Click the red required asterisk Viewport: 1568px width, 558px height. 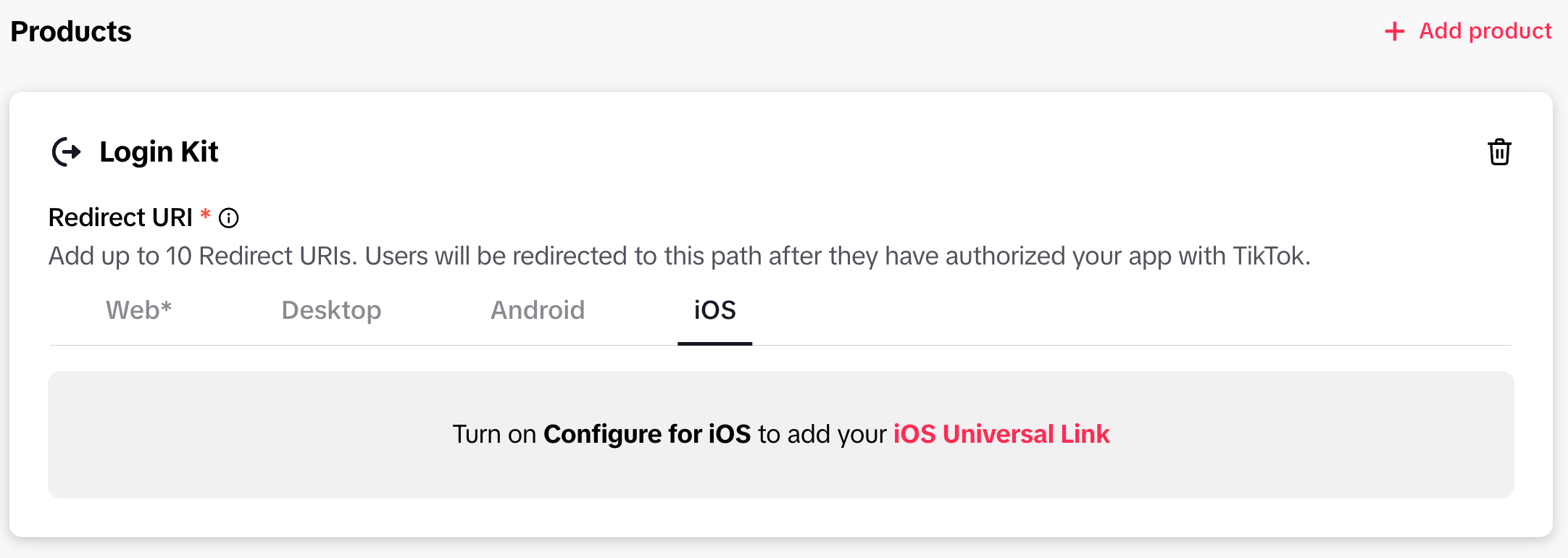click(206, 215)
